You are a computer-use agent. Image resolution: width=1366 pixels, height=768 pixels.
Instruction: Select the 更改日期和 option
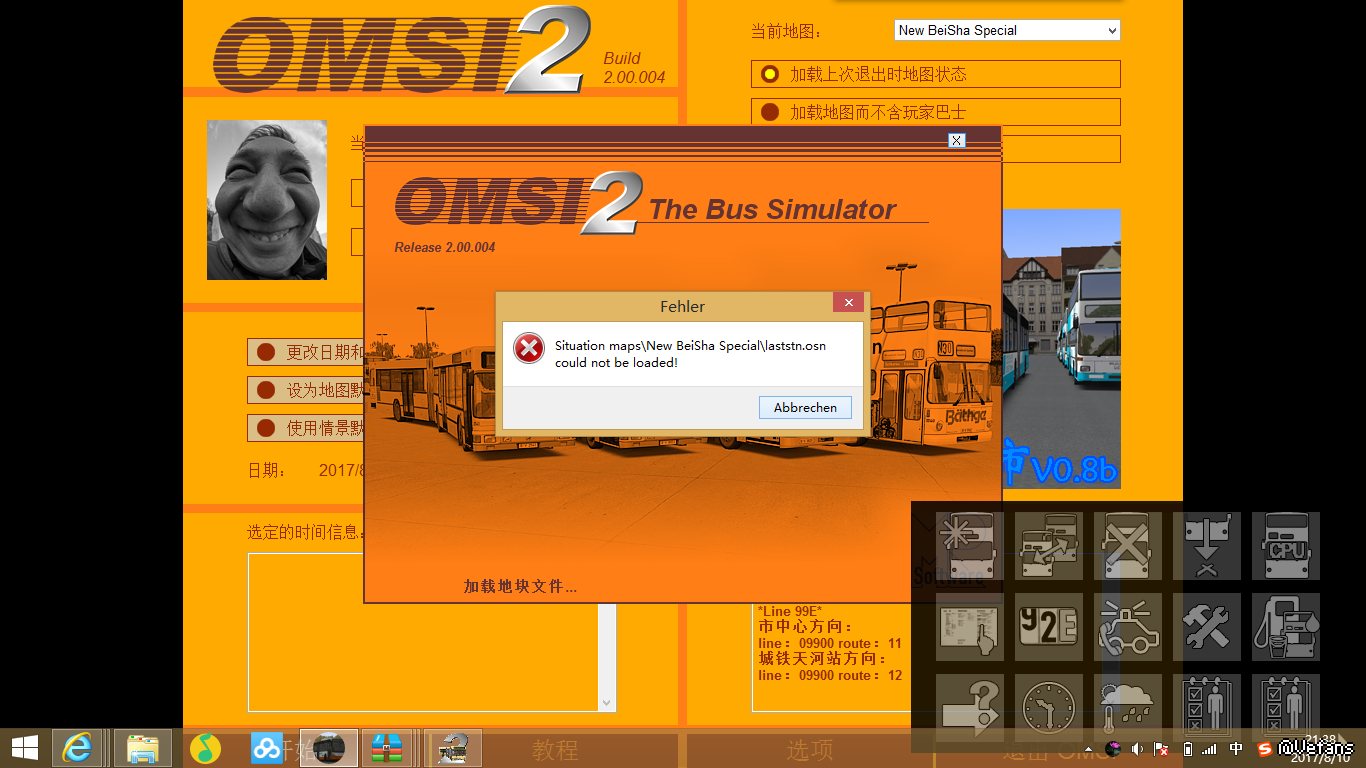click(306, 352)
